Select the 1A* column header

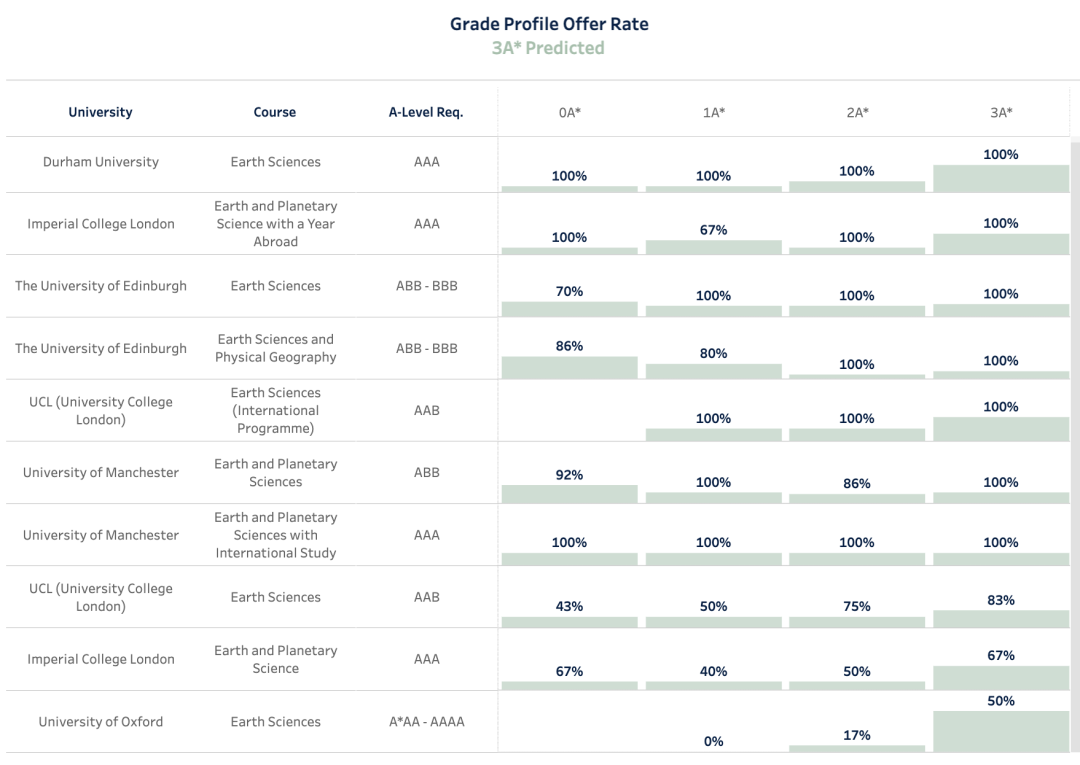click(713, 113)
